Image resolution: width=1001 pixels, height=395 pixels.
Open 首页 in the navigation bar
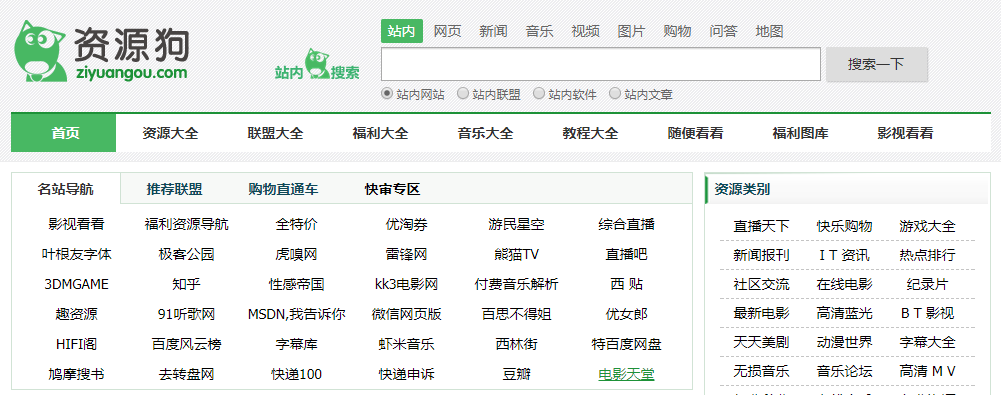(x=64, y=133)
